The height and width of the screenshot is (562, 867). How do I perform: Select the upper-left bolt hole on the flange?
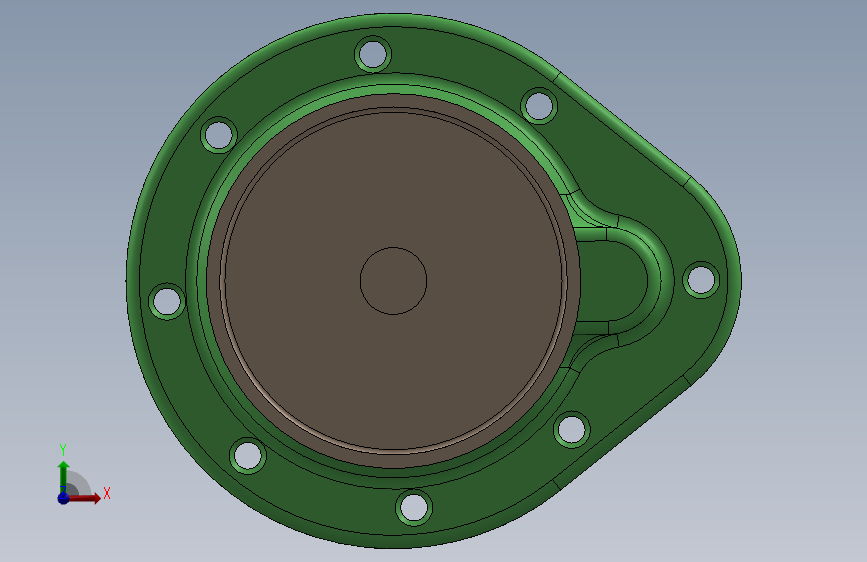(218, 134)
